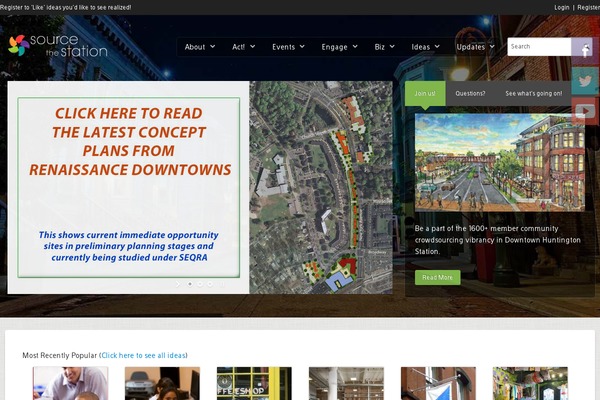Image resolution: width=600 pixels, height=400 pixels.
Task: Open the brick building with flag thumbnail
Action: 438,383
